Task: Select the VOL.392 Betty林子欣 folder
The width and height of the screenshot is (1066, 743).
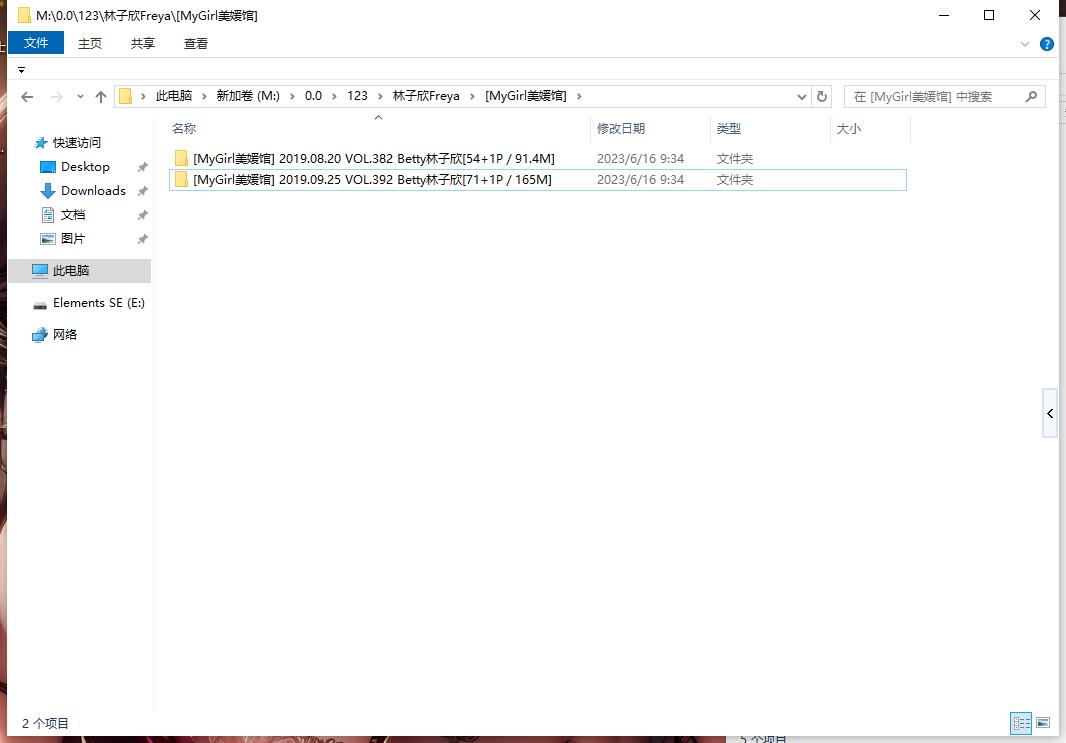Action: pyautogui.click(x=537, y=179)
